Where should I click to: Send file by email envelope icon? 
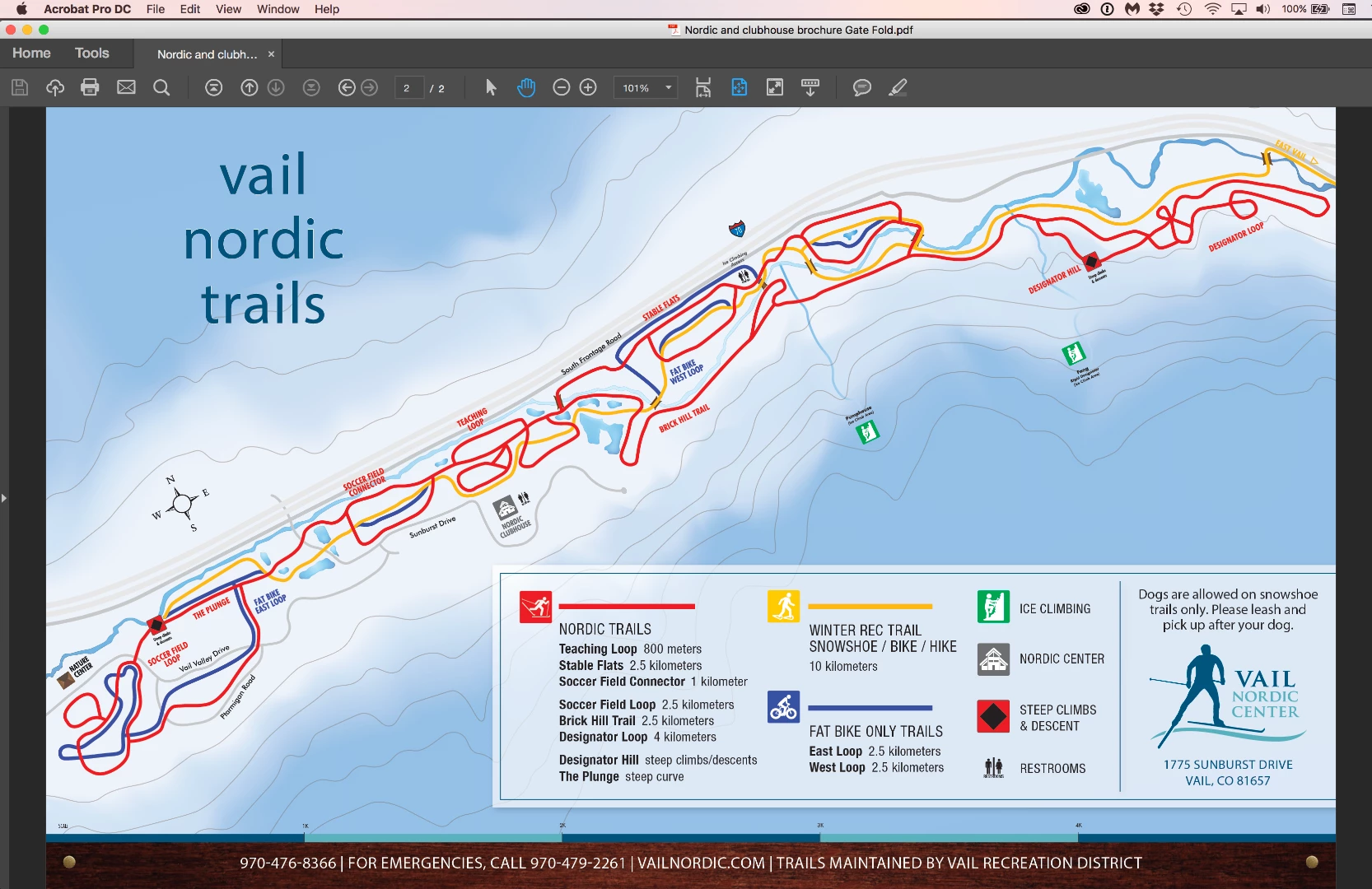point(126,87)
